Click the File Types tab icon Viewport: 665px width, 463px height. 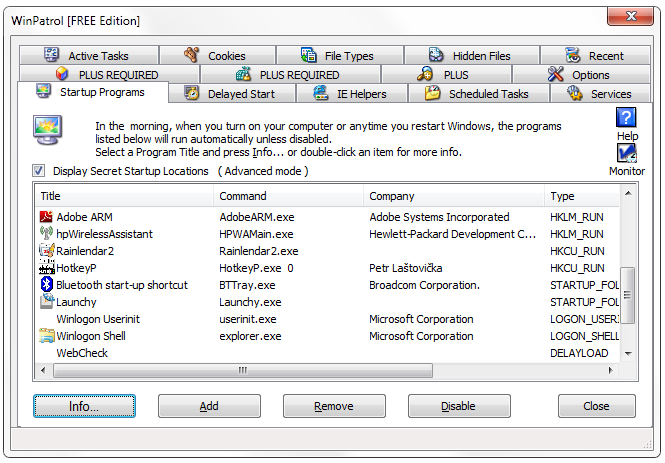(x=308, y=55)
